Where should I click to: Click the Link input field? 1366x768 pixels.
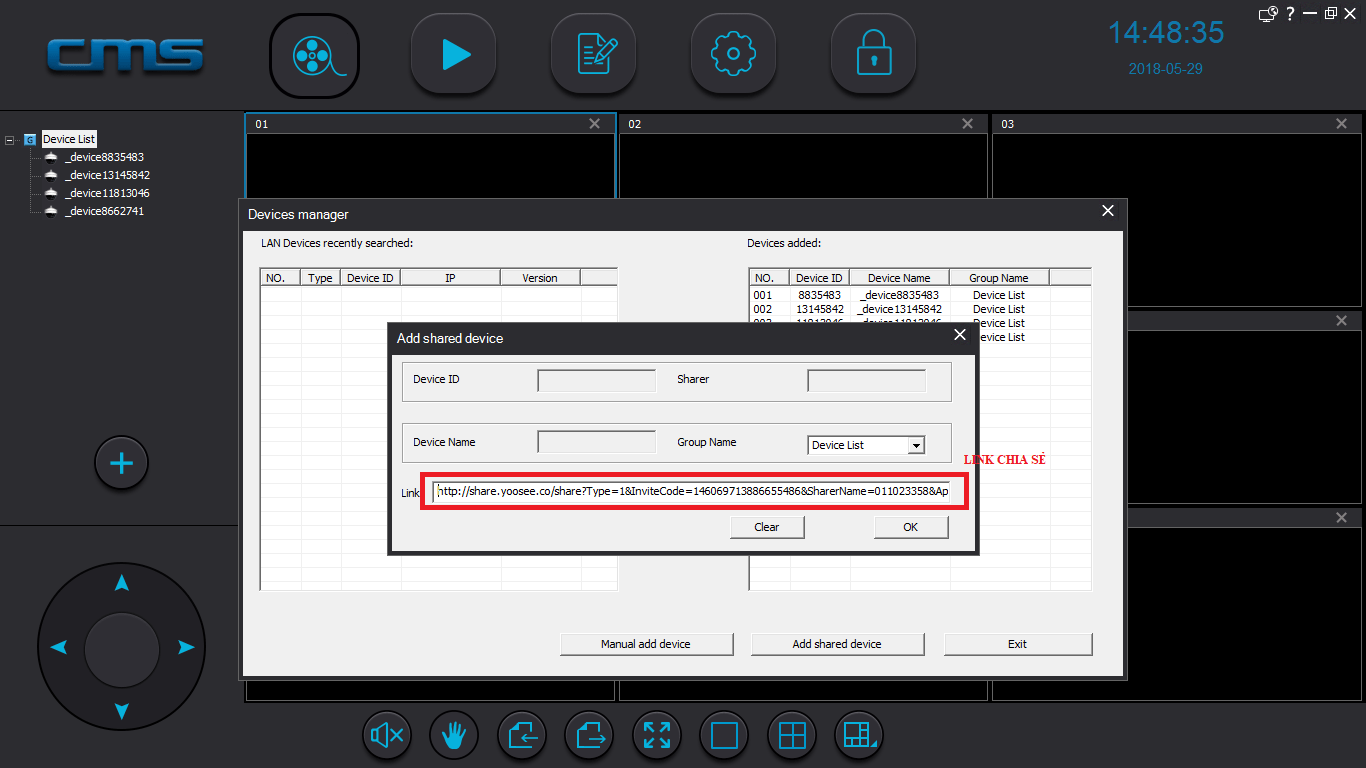tap(692, 492)
